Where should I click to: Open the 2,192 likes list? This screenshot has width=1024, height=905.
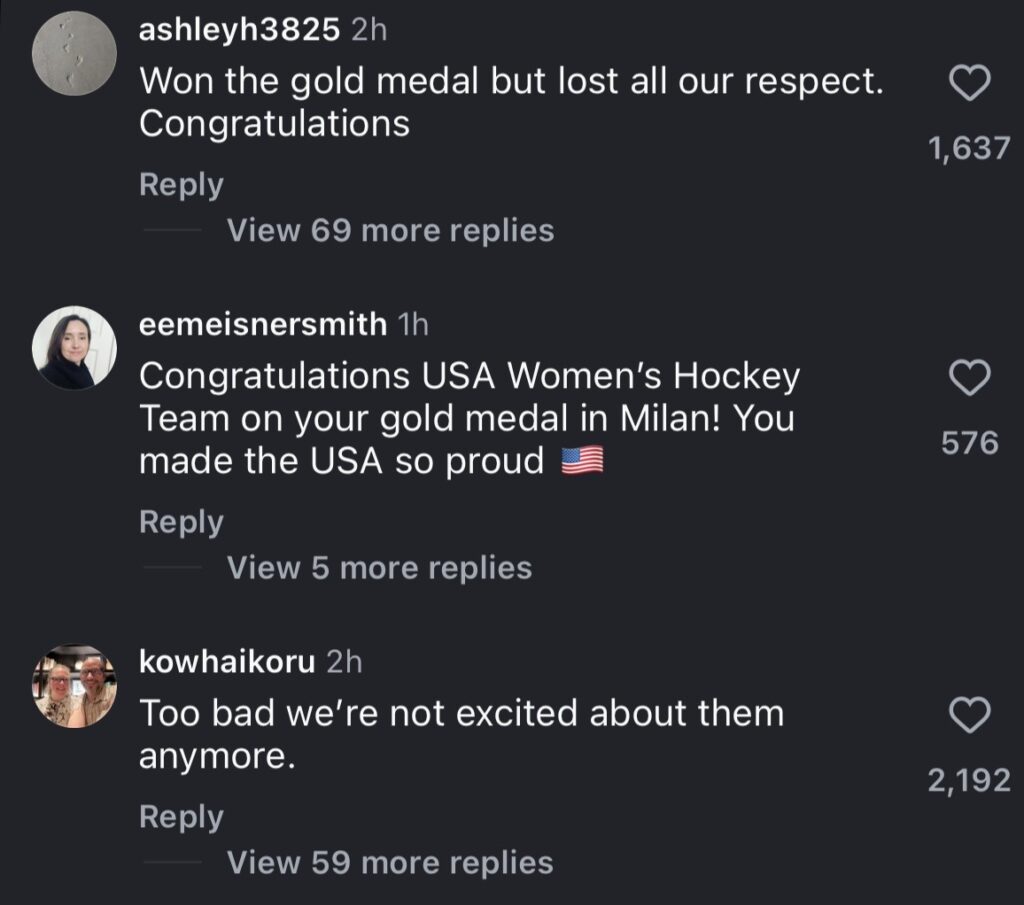(x=969, y=780)
